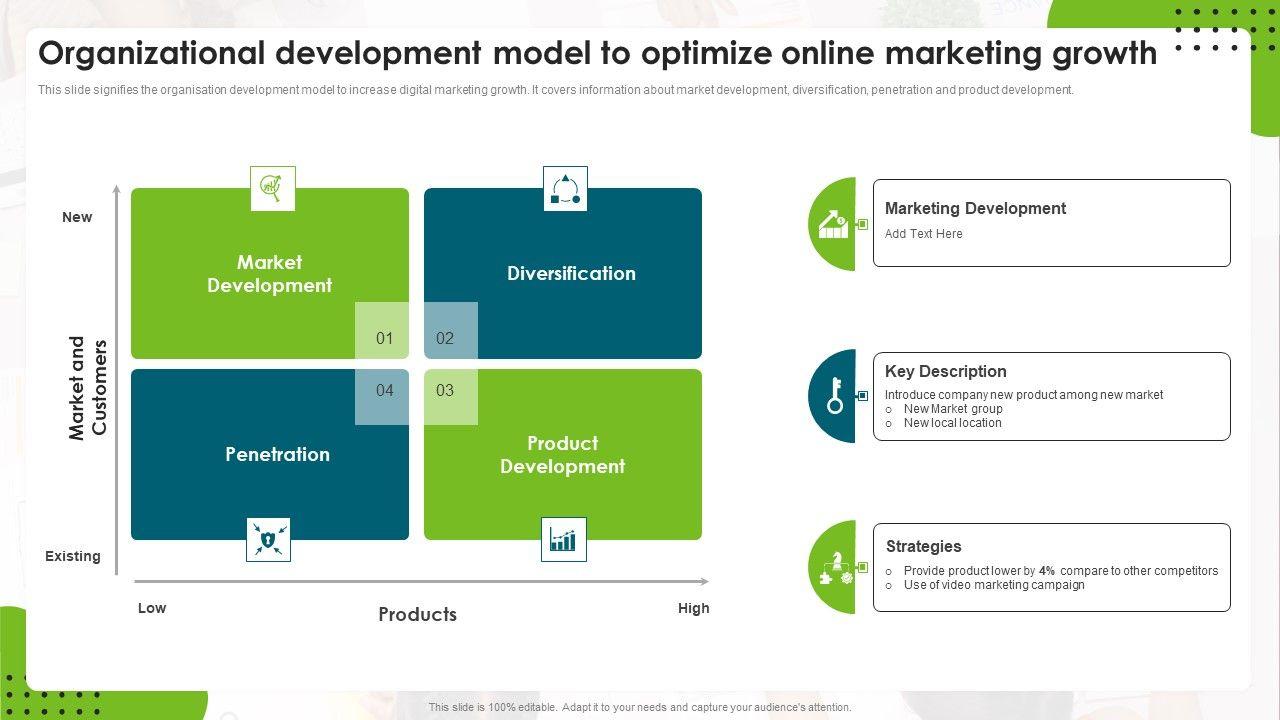Click the Marketing Development growth arrow icon
1280x720 pixels.
click(834, 224)
